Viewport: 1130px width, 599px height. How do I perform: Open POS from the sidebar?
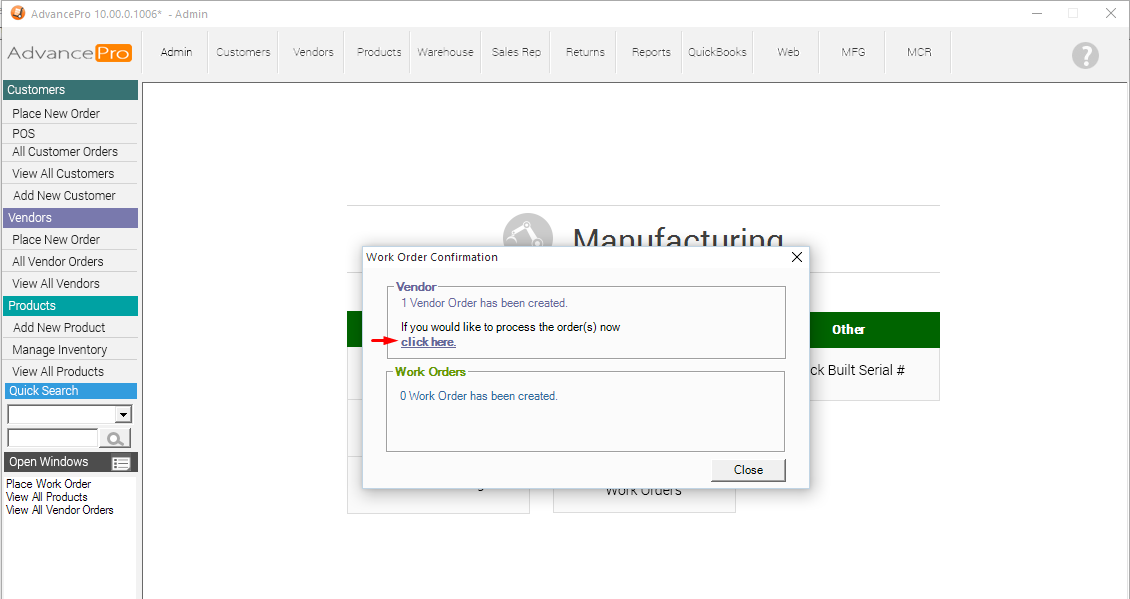24,133
